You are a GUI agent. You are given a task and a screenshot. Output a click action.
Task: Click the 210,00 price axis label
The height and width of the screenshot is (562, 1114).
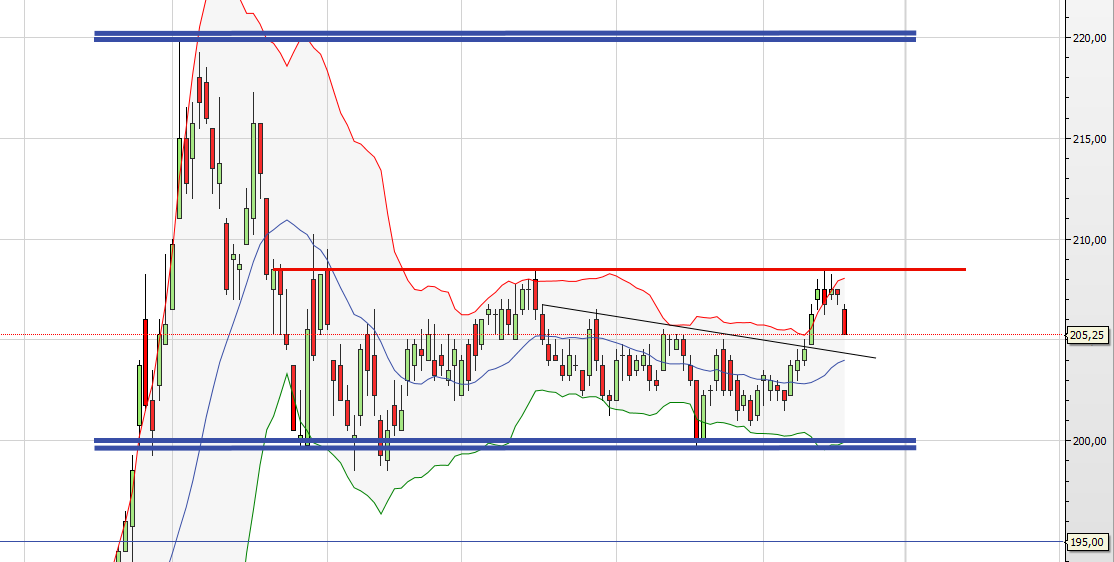(x=1088, y=240)
